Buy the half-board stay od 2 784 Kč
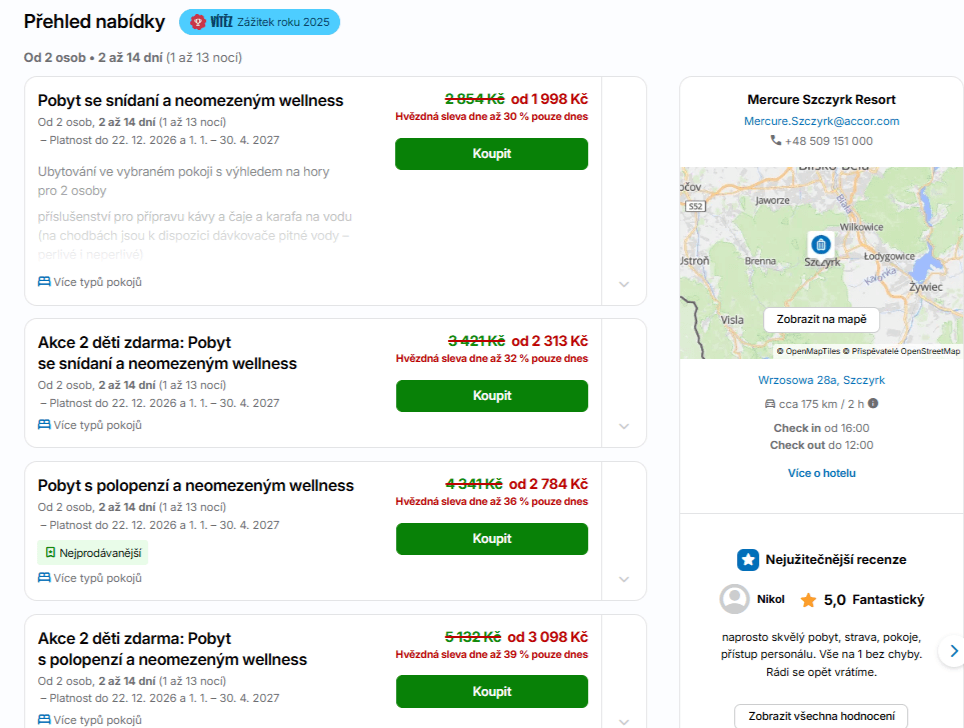This screenshot has height=728, width=964. tap(492, 539)
